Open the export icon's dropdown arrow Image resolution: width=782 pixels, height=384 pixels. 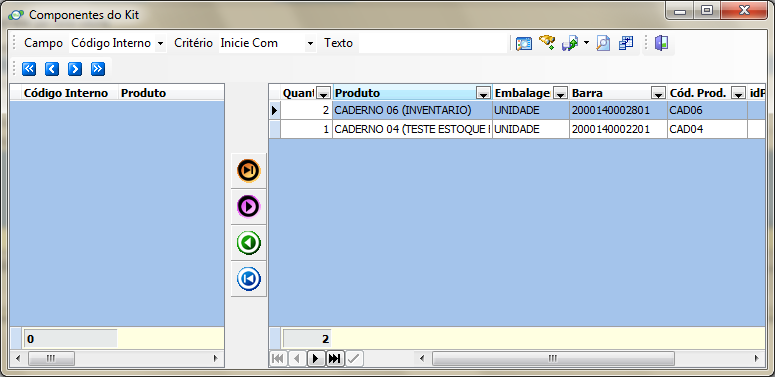pos(586,43)
